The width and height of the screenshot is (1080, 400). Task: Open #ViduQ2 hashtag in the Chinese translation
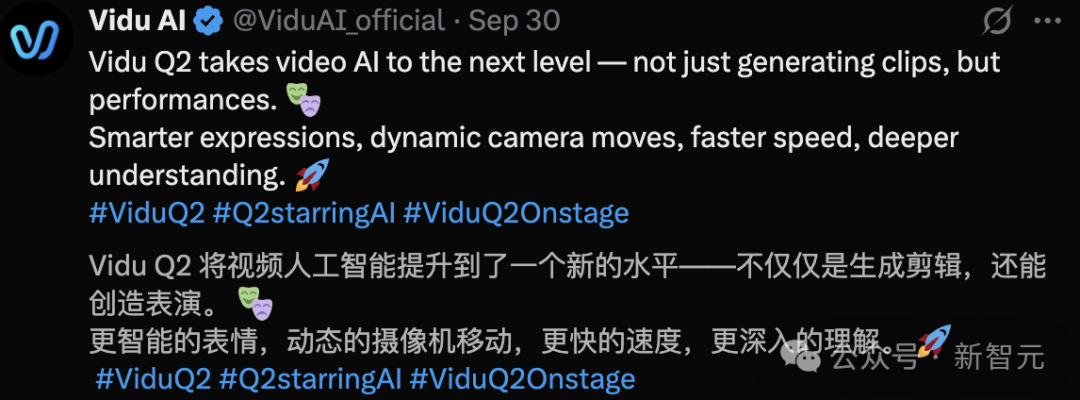click(x=152, y=380)
